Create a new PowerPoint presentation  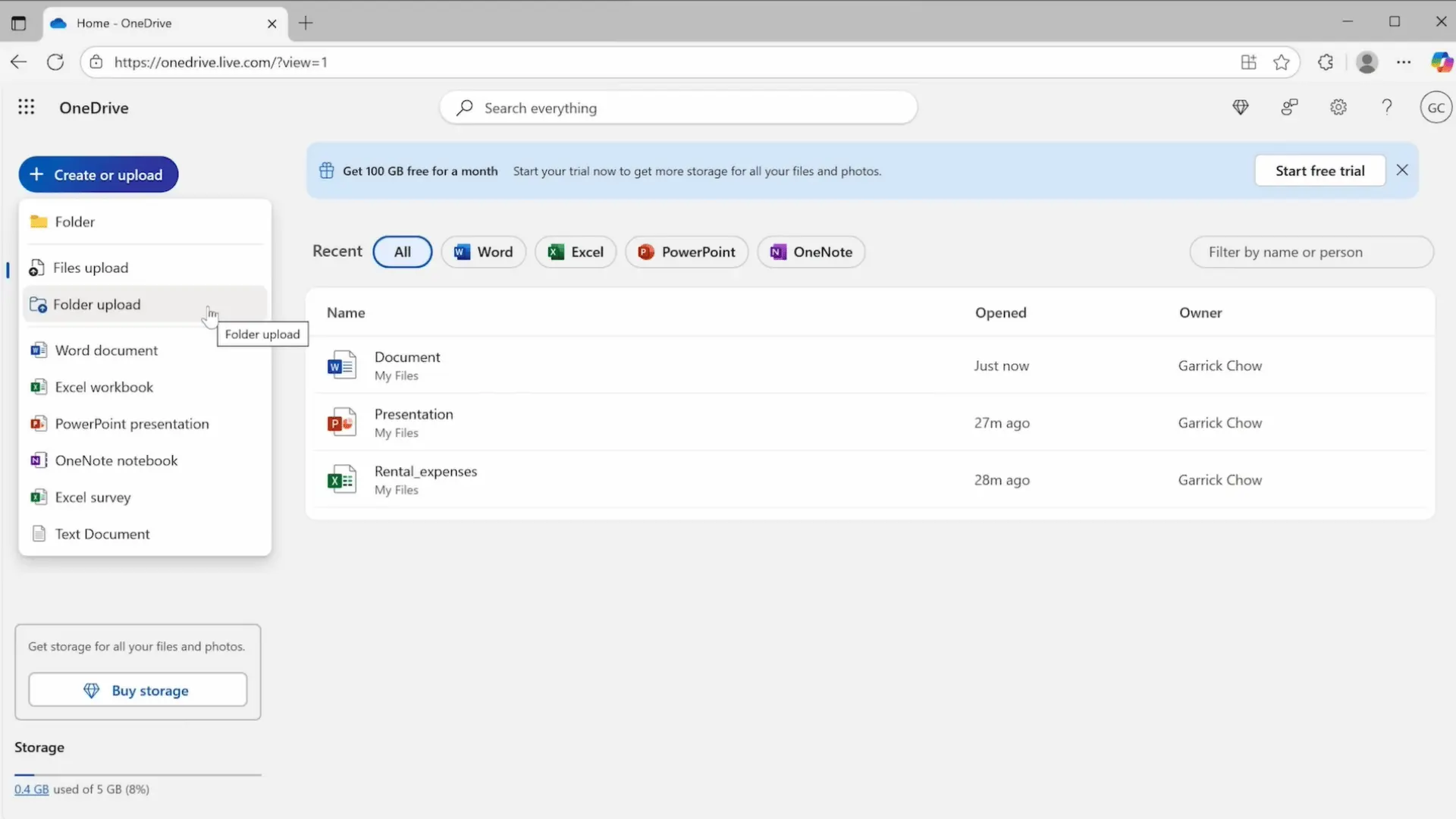[145, 424]
